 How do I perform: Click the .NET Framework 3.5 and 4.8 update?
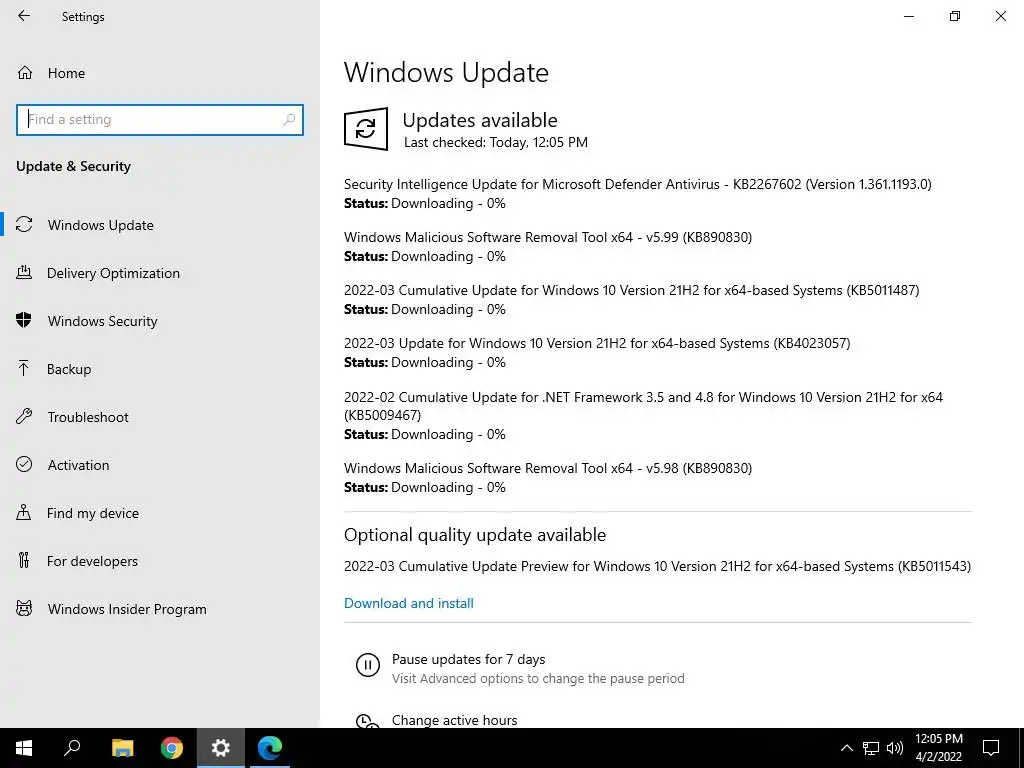(643, 406)
